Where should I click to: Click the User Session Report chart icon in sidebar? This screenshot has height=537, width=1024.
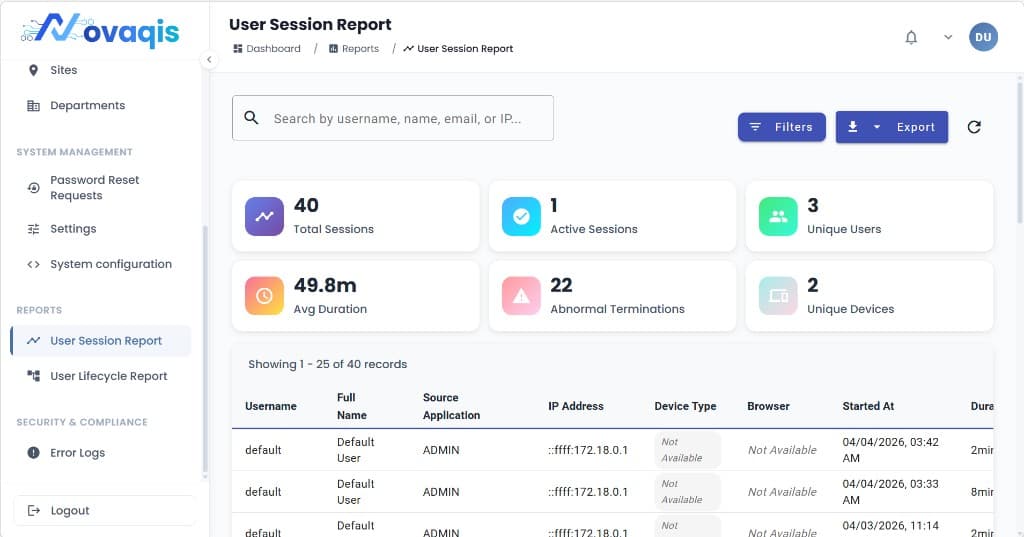[33, 340]
